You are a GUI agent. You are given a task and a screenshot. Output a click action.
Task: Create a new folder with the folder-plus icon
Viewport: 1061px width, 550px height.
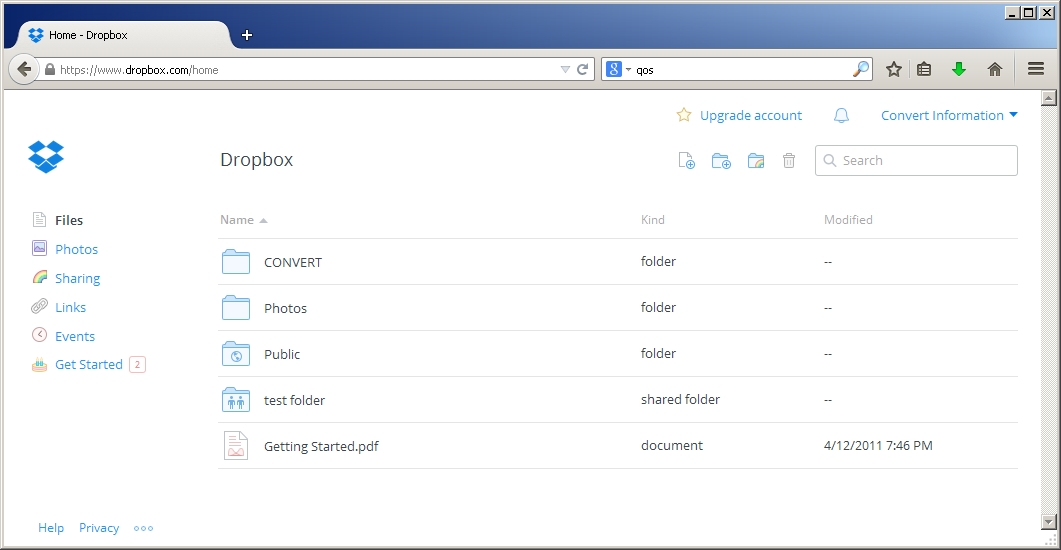tap(721, 161)
